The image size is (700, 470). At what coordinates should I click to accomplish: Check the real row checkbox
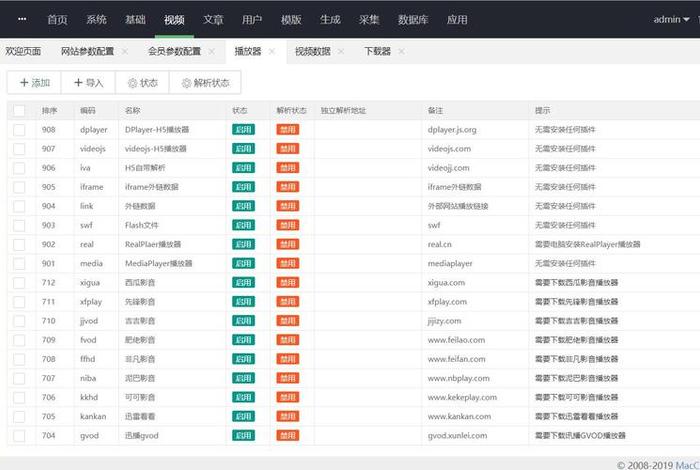(x=19, y=245)
